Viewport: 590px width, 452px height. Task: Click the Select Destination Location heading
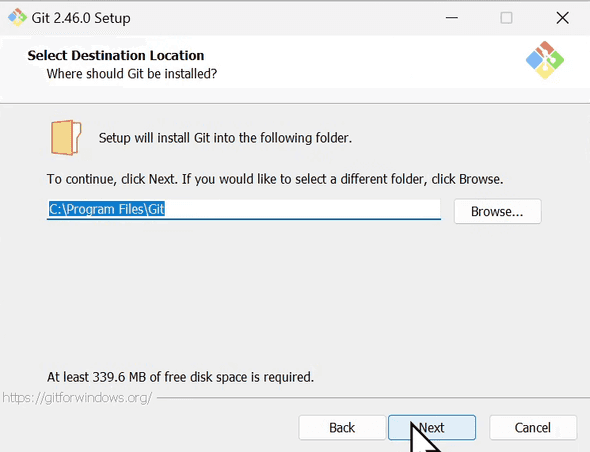coord(116,55)
